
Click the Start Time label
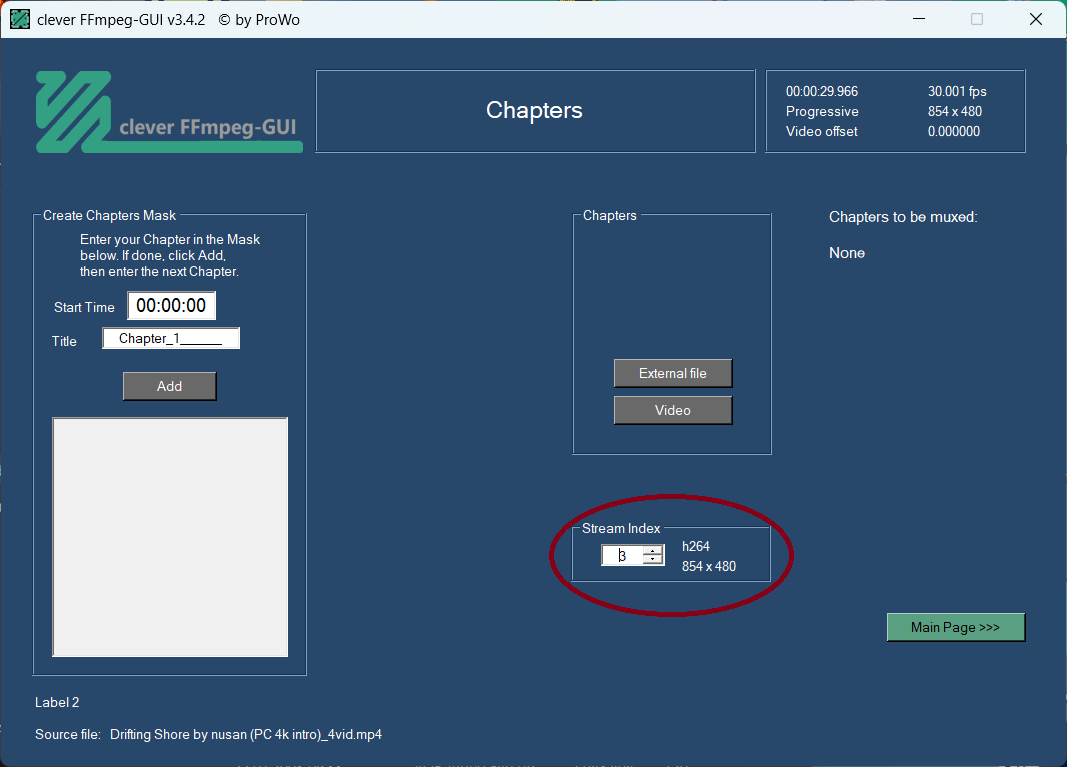pyautogui.click(x=84, y=308)
